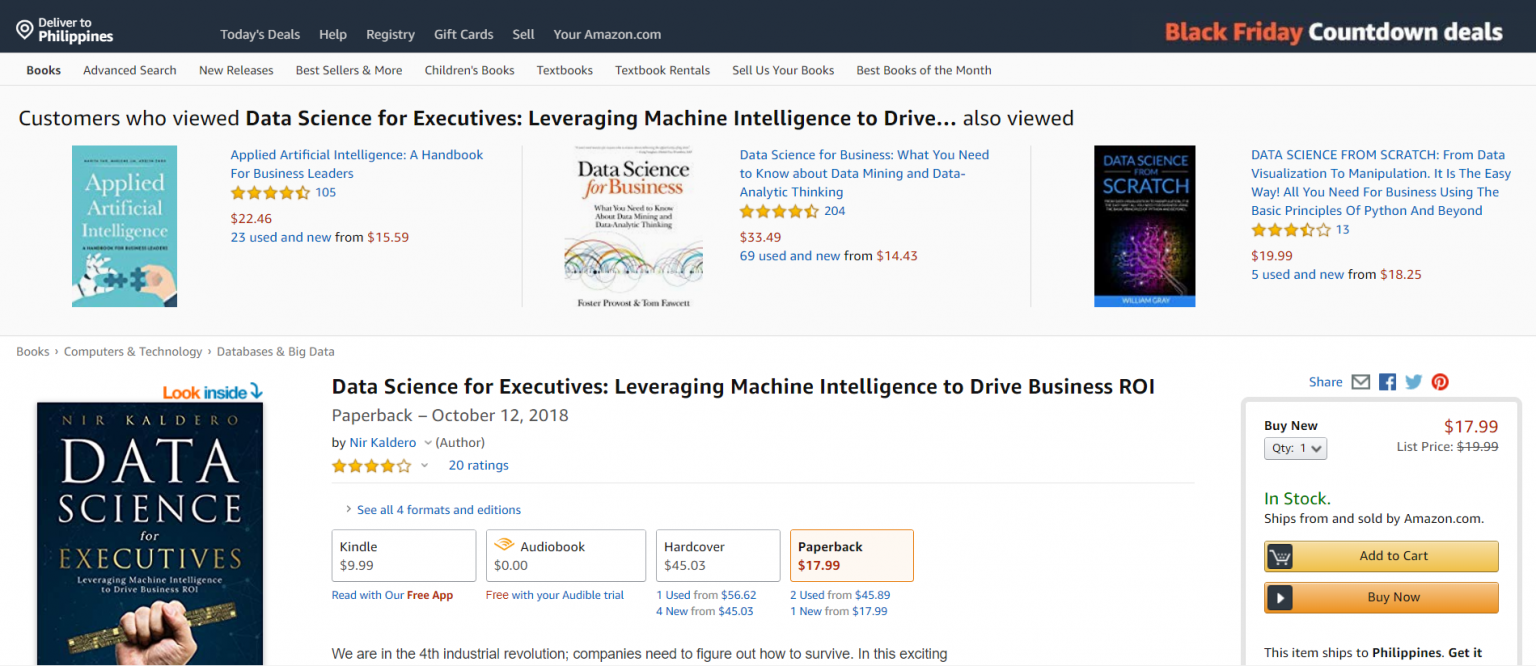Choose the Hardcover format for $45.03
Image resolution: width=1536 pixels, height=666 pixels.
tap(717, 556)
